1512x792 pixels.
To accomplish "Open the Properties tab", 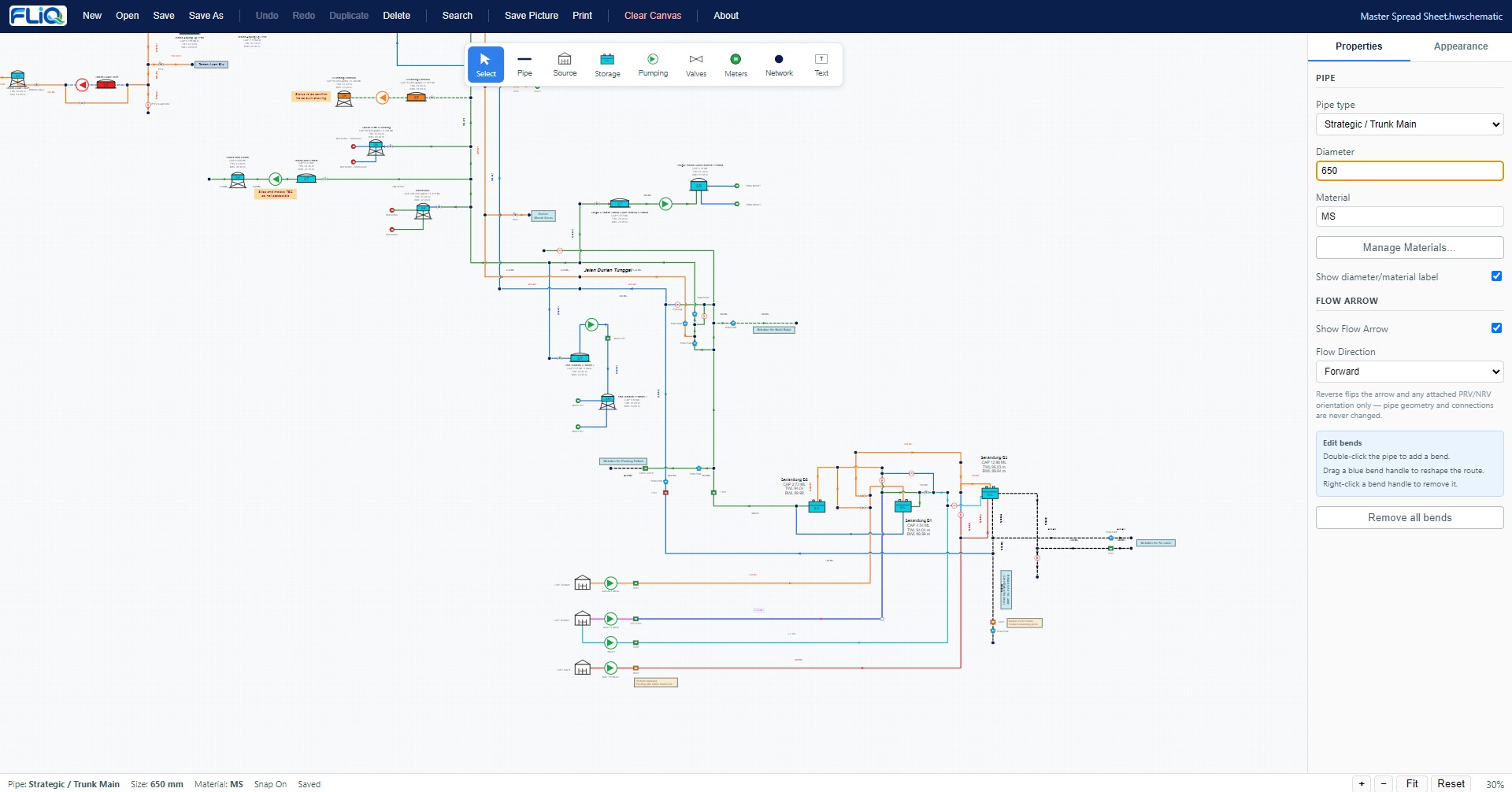I will 1358,46.
